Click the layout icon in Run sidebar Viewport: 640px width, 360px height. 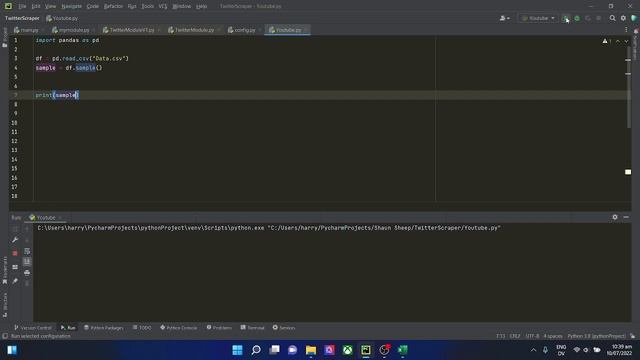(15, 267)
